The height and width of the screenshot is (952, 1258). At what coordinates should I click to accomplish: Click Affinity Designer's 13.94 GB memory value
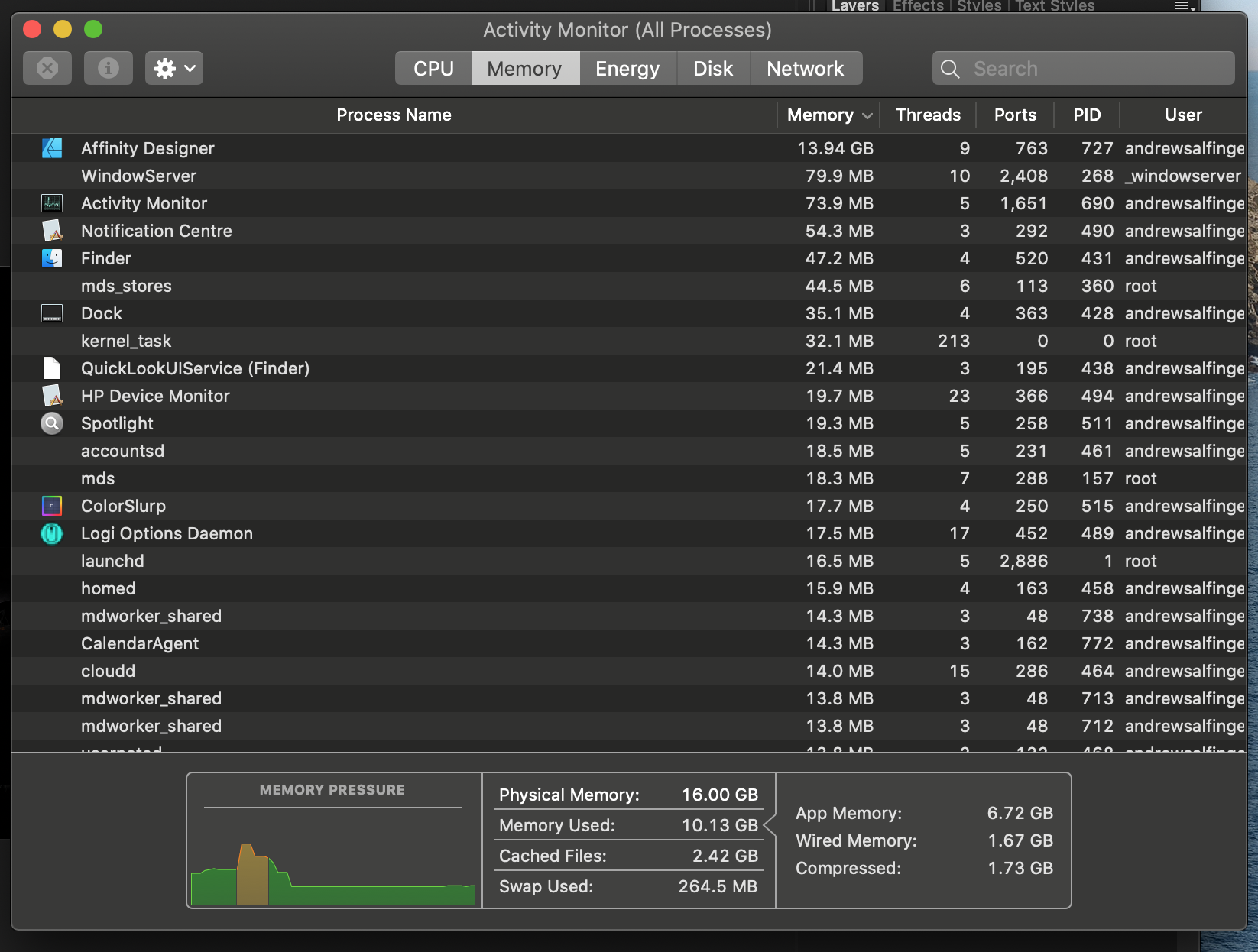(835, 148)
